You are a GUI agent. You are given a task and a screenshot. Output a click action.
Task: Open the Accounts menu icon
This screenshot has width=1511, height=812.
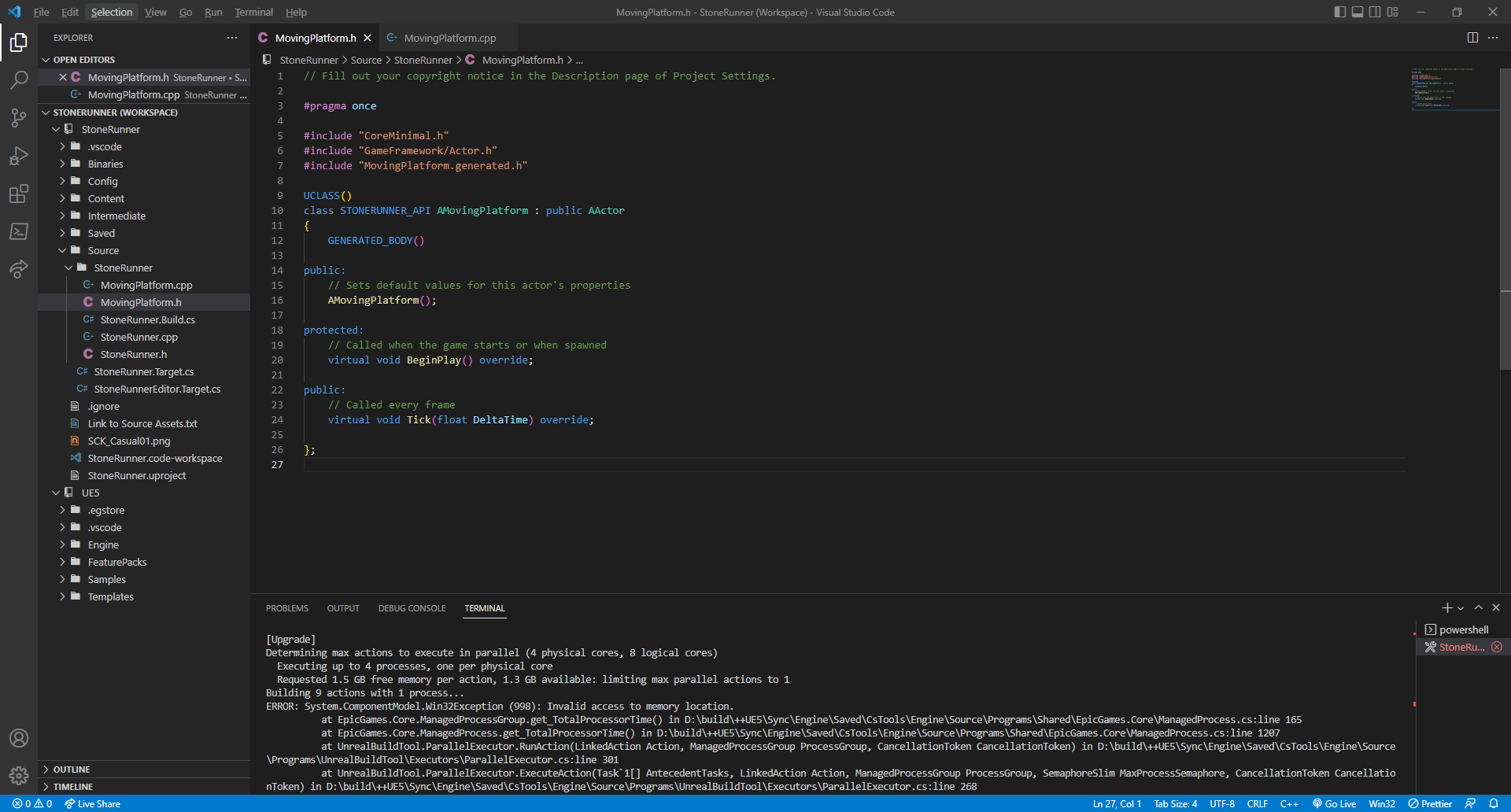pos(19,738)
